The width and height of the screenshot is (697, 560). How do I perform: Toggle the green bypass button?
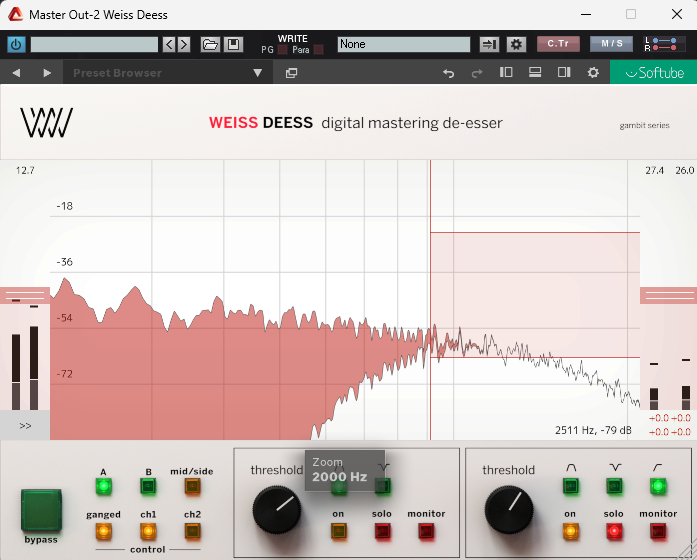[x=41, y=510]
